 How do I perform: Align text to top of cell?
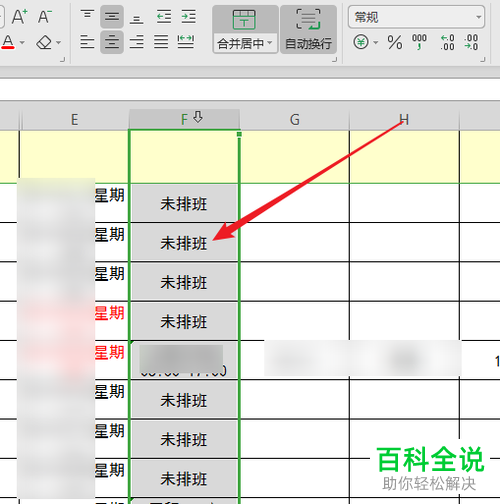[x=87, y=16]
